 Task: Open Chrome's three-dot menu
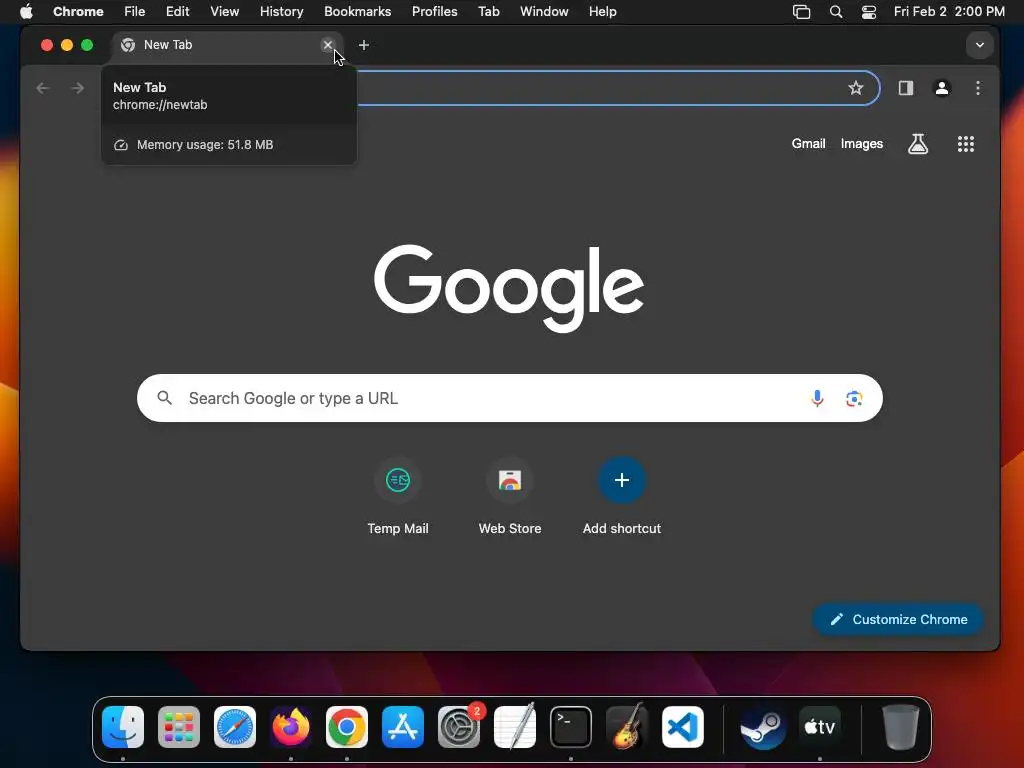coord(978,88)
